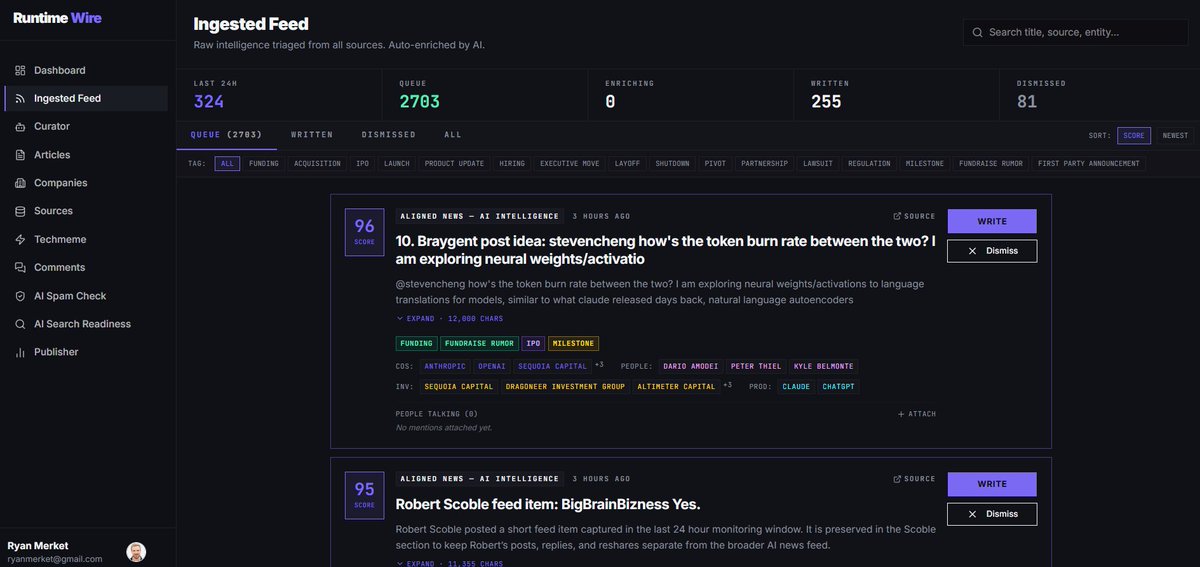This screenshot has height=567, width=1200.
Task: Switch to the Written tab
Action: [x=312, y=134]
